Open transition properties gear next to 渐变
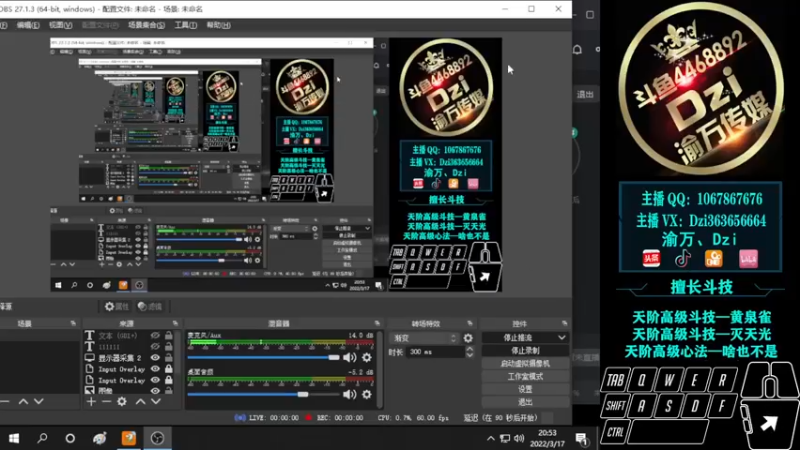Viewport: 800px width, 450px height. [468, 338]
